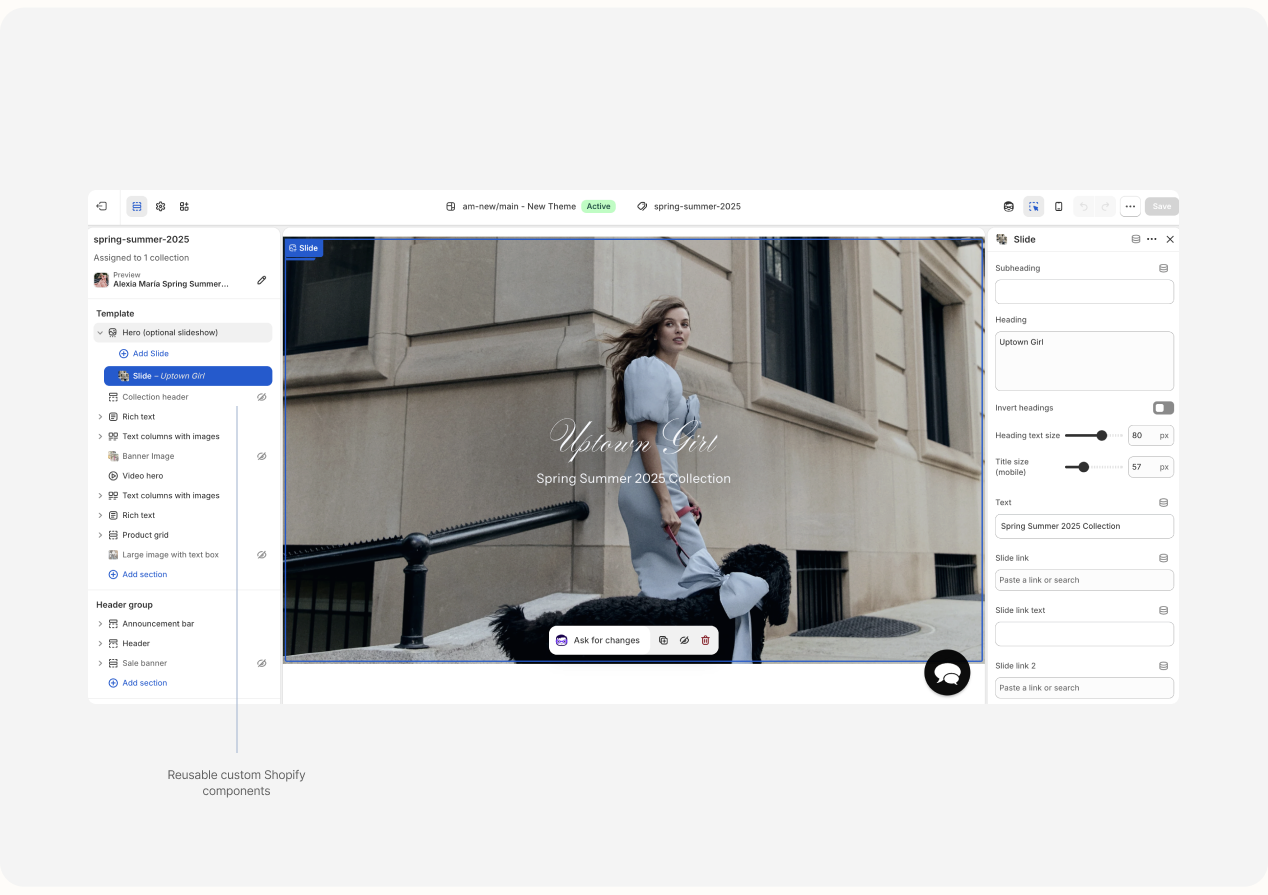Expand the Rich text above Product grid
Screen dimensions: 1268x895
[x=100, y=515]
